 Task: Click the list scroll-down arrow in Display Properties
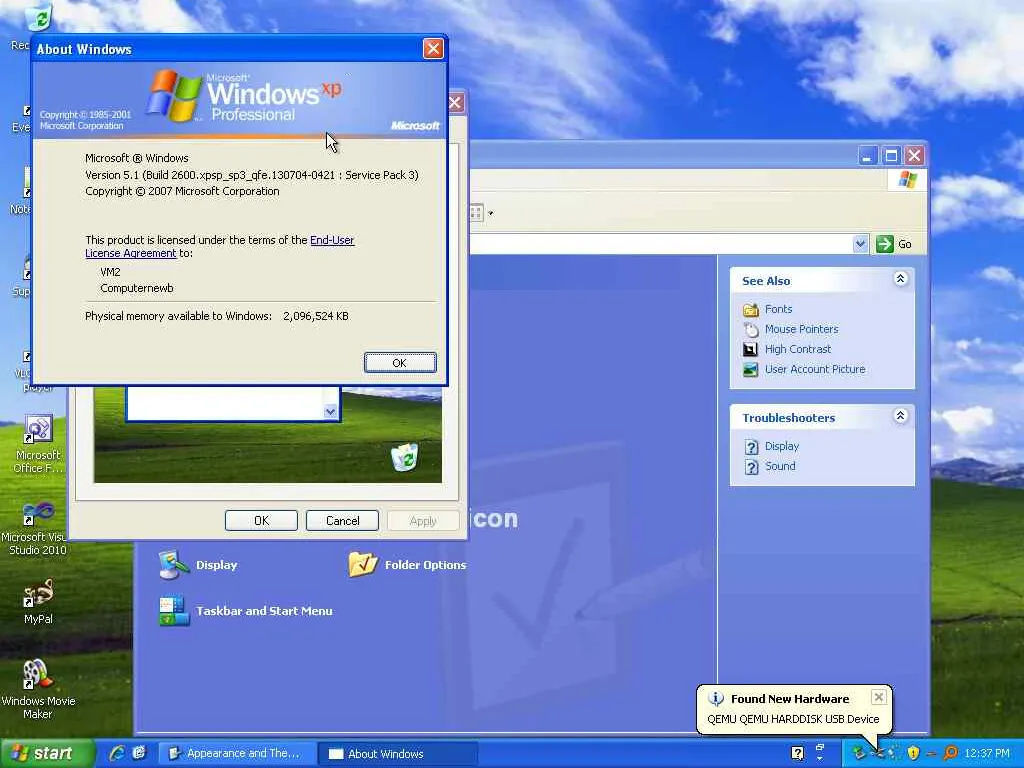[x=330, y=411]
